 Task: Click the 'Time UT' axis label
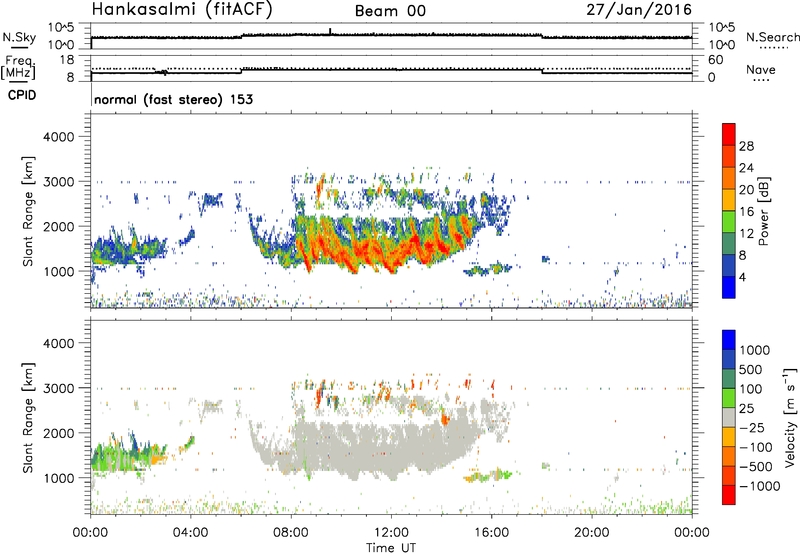point(391,548)
